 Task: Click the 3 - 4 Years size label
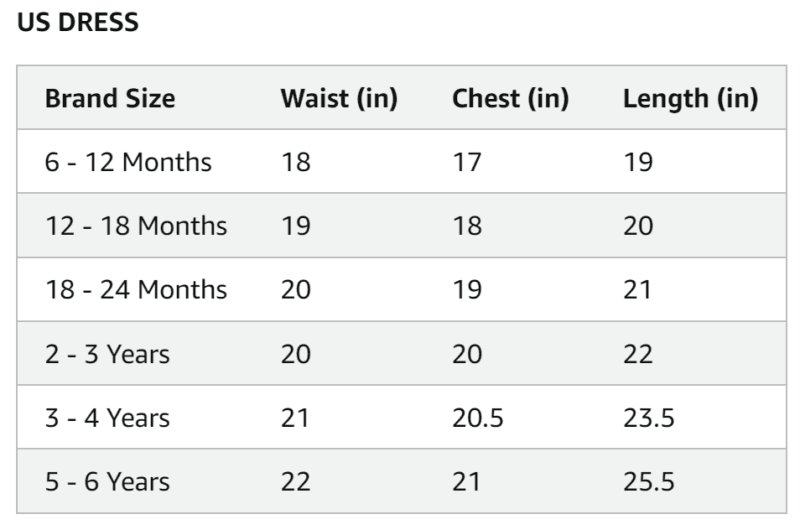107,417
